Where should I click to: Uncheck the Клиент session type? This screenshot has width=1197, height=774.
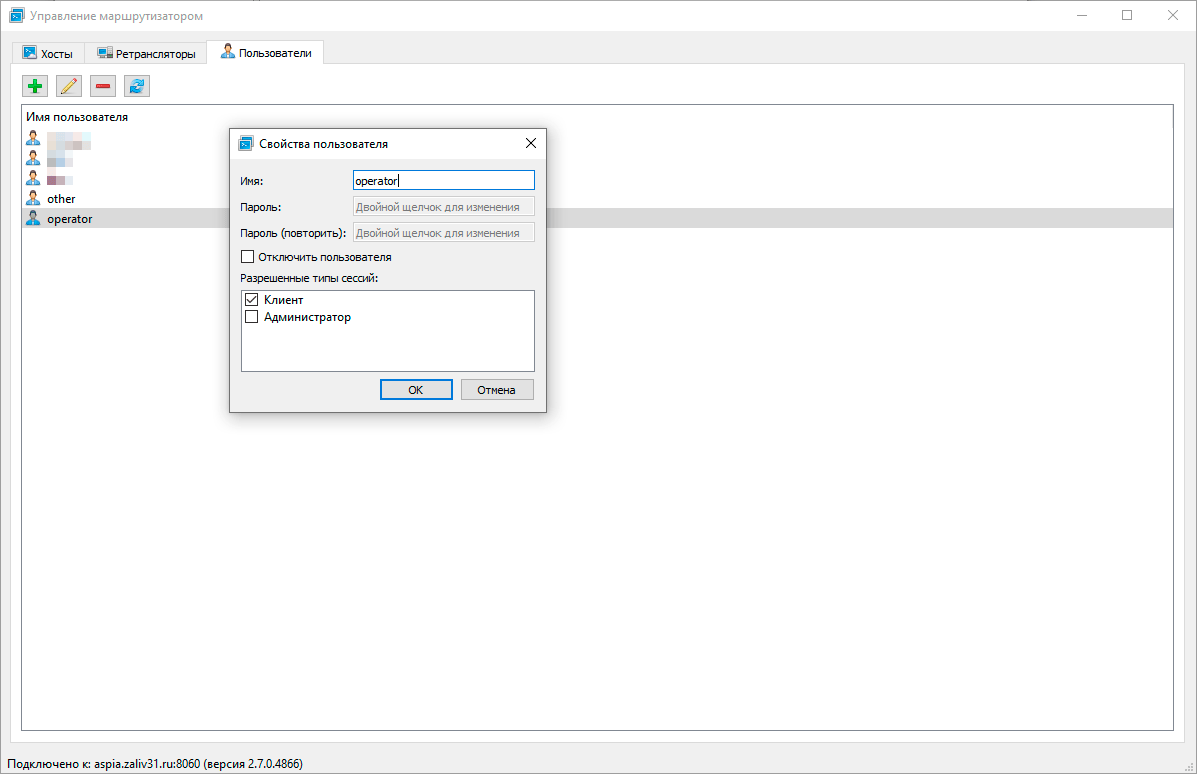coord(251,299)
